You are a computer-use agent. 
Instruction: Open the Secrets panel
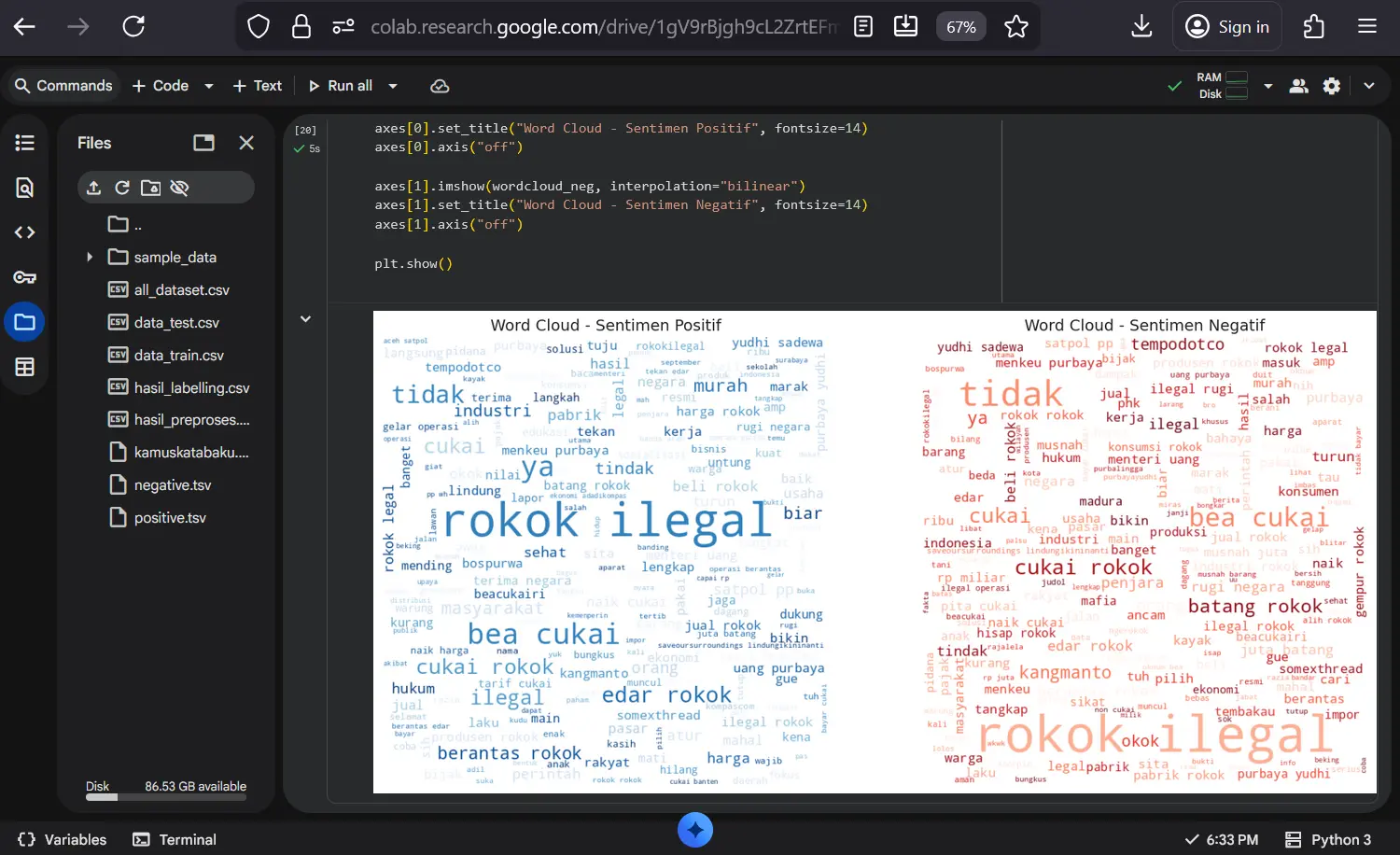tap(24, 276)
